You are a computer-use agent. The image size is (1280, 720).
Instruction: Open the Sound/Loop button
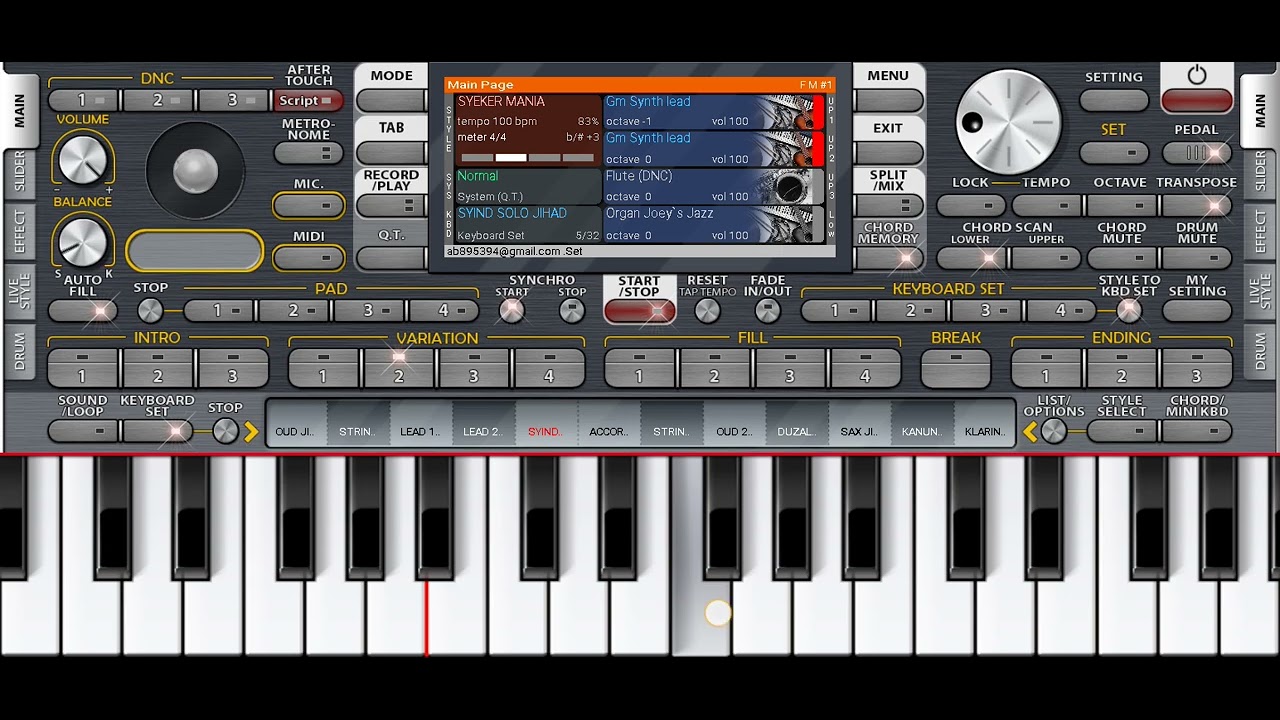pos(83,431)
